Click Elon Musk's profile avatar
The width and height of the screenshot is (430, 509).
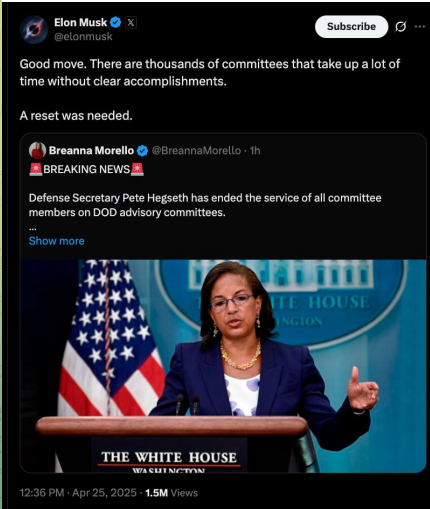coord(34,30)
